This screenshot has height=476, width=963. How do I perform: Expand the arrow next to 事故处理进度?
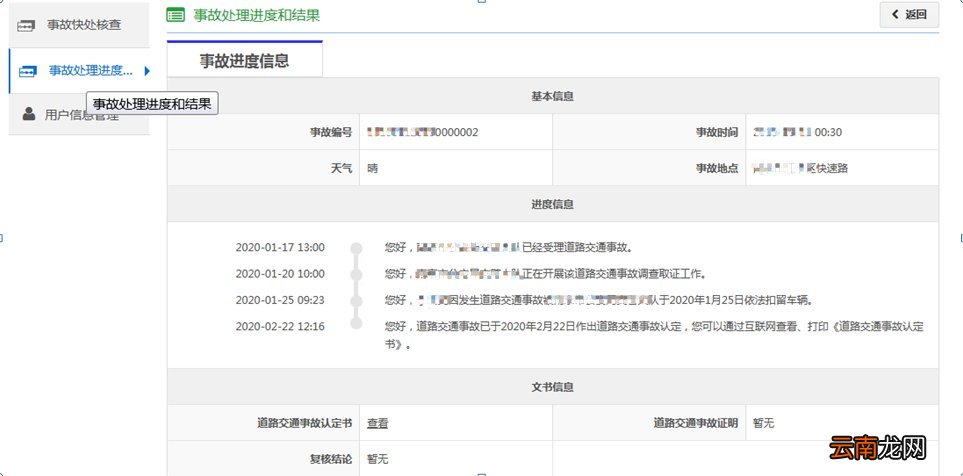(147, 71)
